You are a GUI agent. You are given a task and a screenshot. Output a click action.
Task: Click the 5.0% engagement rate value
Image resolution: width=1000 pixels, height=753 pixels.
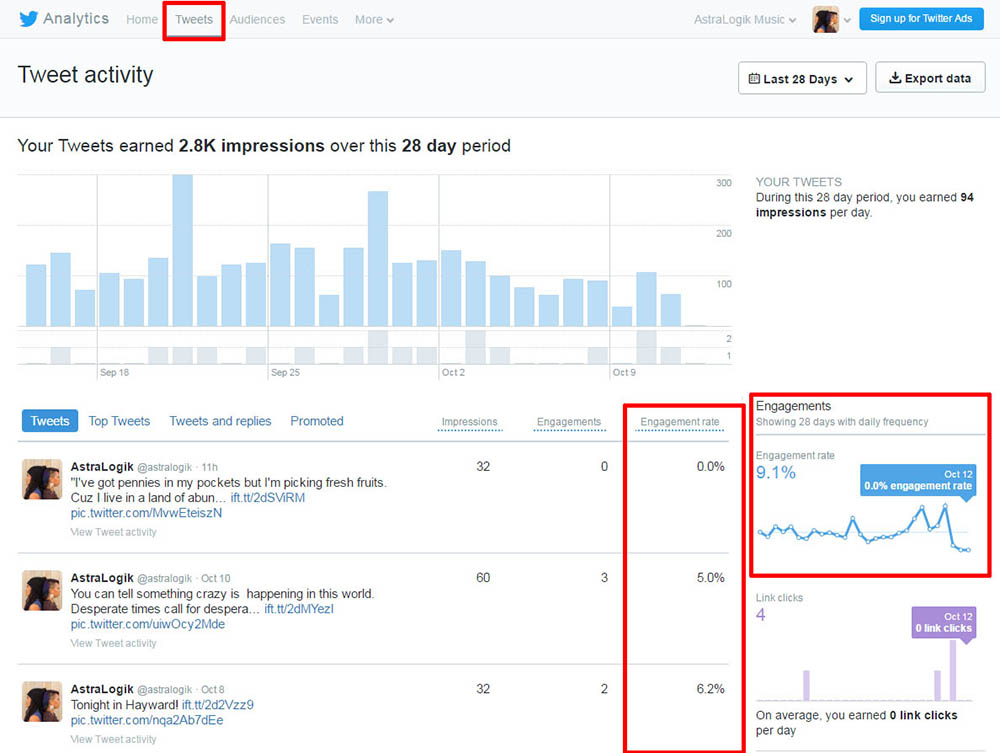coord(710,578)
